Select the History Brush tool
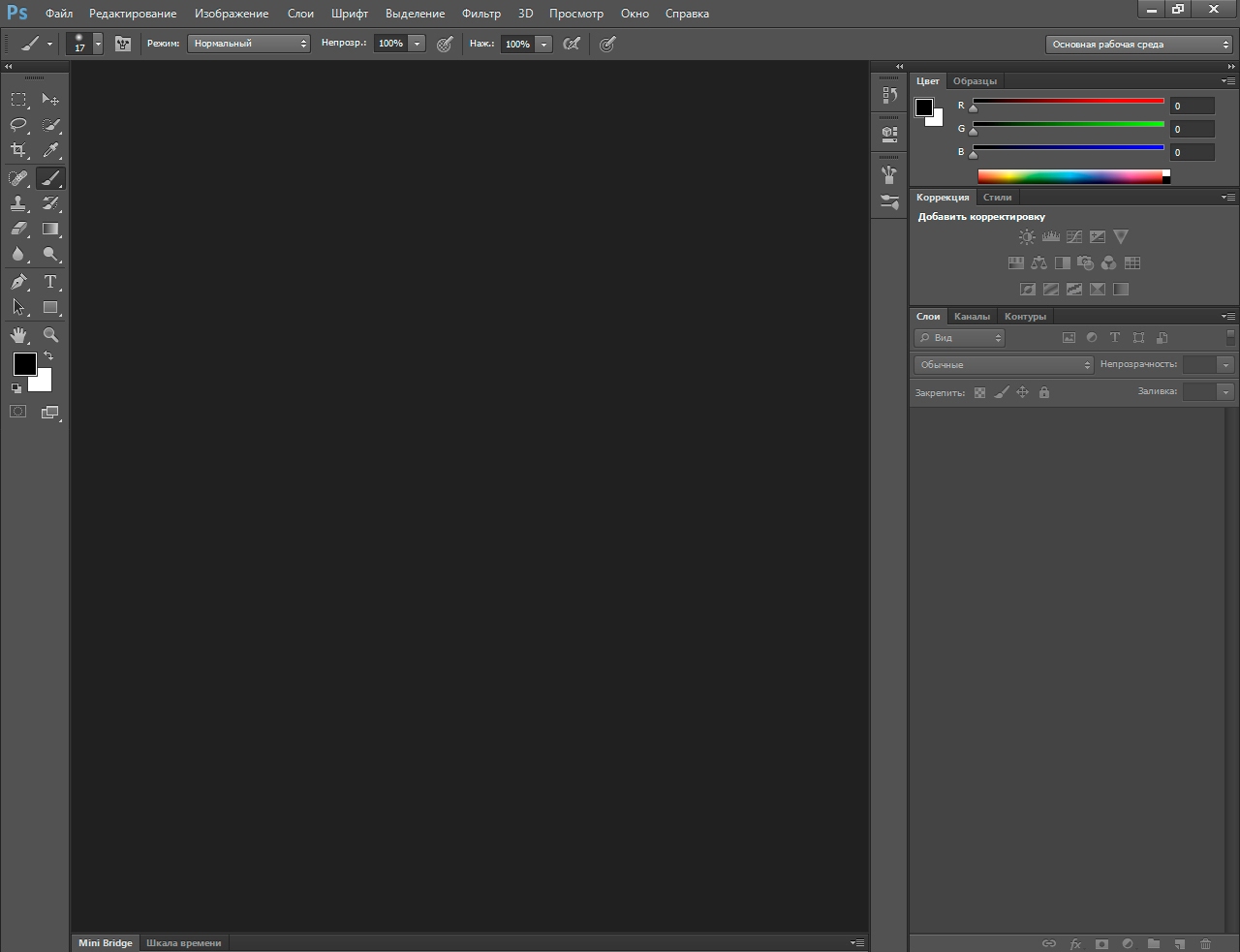This screenshot has width=1240, height=952. [50, 203]
